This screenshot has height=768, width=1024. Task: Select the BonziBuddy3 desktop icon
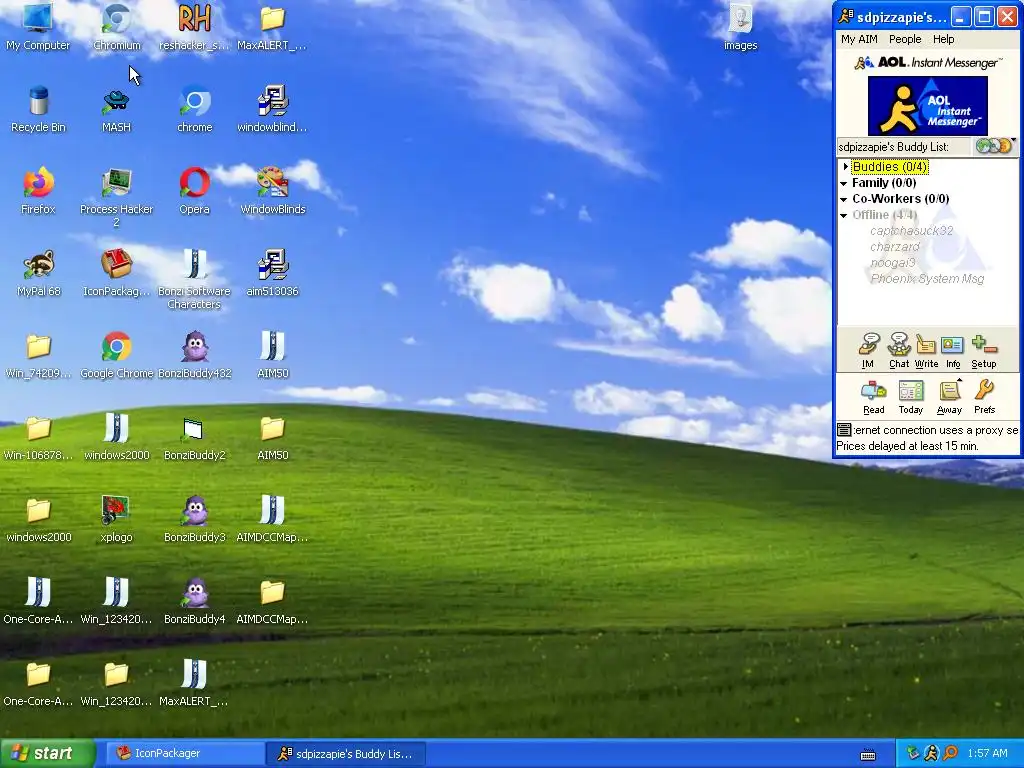[x=195, y=519]
